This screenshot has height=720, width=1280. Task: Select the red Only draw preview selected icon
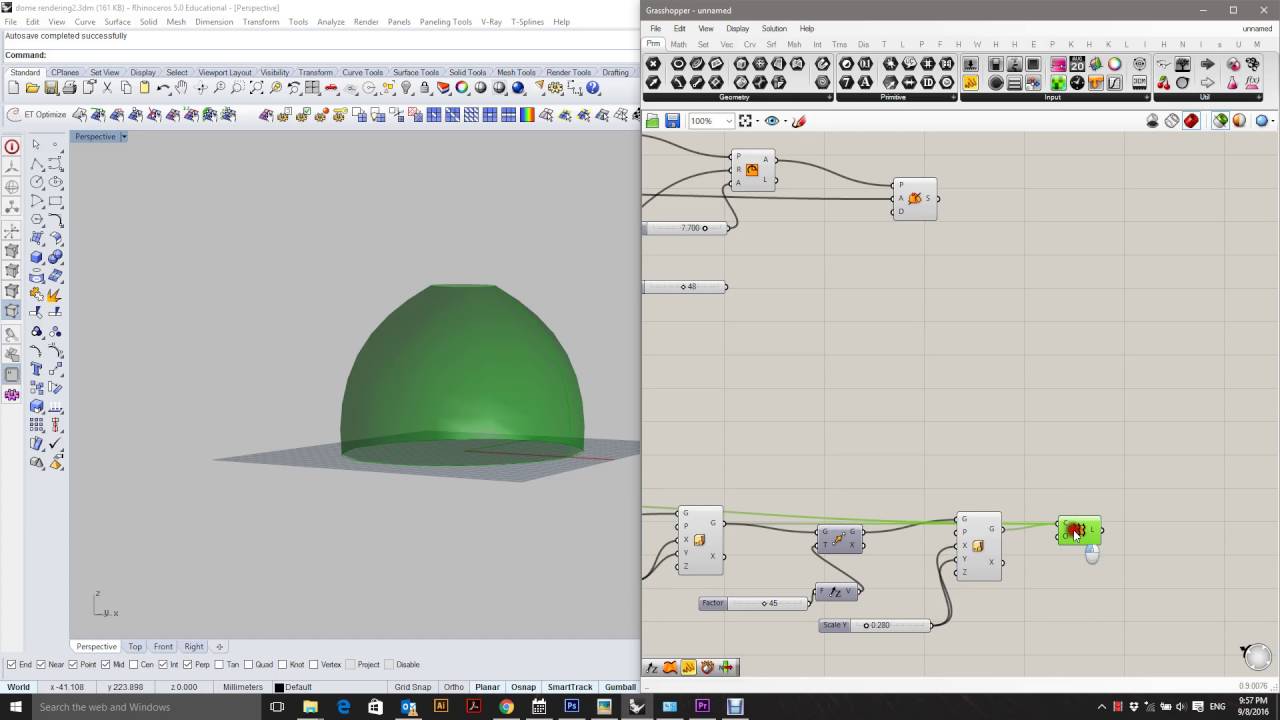pos(1191,121)
